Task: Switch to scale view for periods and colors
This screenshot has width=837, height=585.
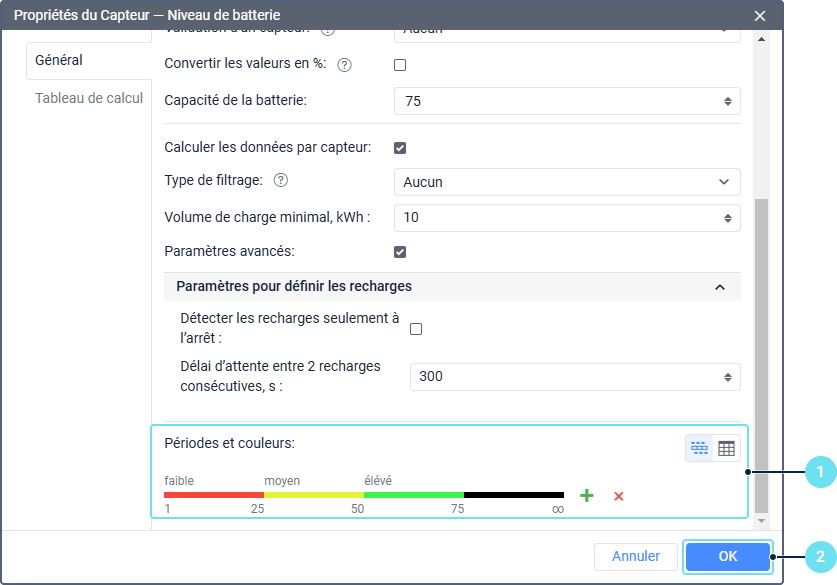Action: [x=699, y=449]
